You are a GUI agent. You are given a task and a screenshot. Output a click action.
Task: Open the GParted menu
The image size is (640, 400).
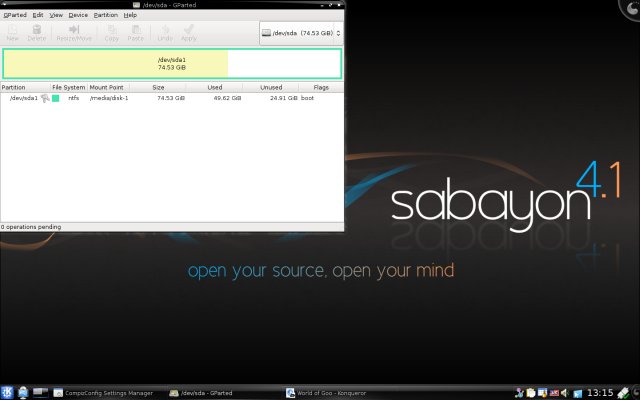pyautogui.click(x=15, y=15)
